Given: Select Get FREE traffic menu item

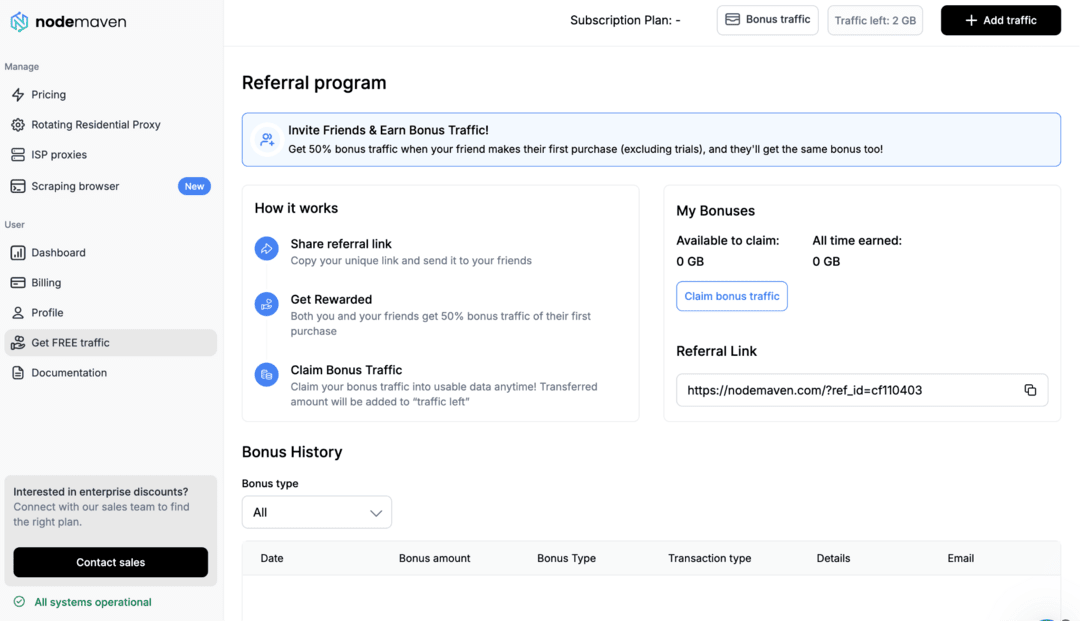Looking at the screenshot, I should pyautogui.click(x=110, y=343).
